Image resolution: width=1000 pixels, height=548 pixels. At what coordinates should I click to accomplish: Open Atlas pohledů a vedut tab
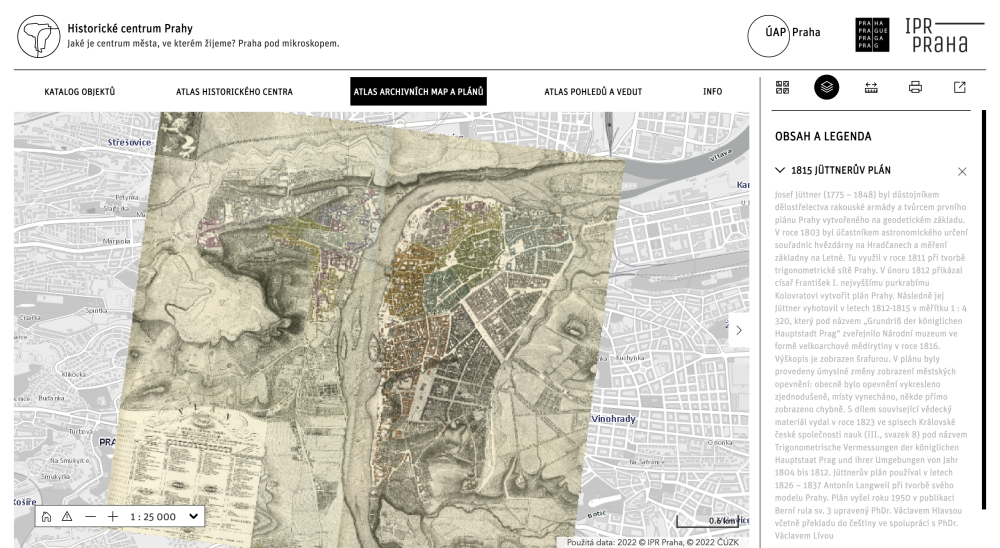pos(593,92)
